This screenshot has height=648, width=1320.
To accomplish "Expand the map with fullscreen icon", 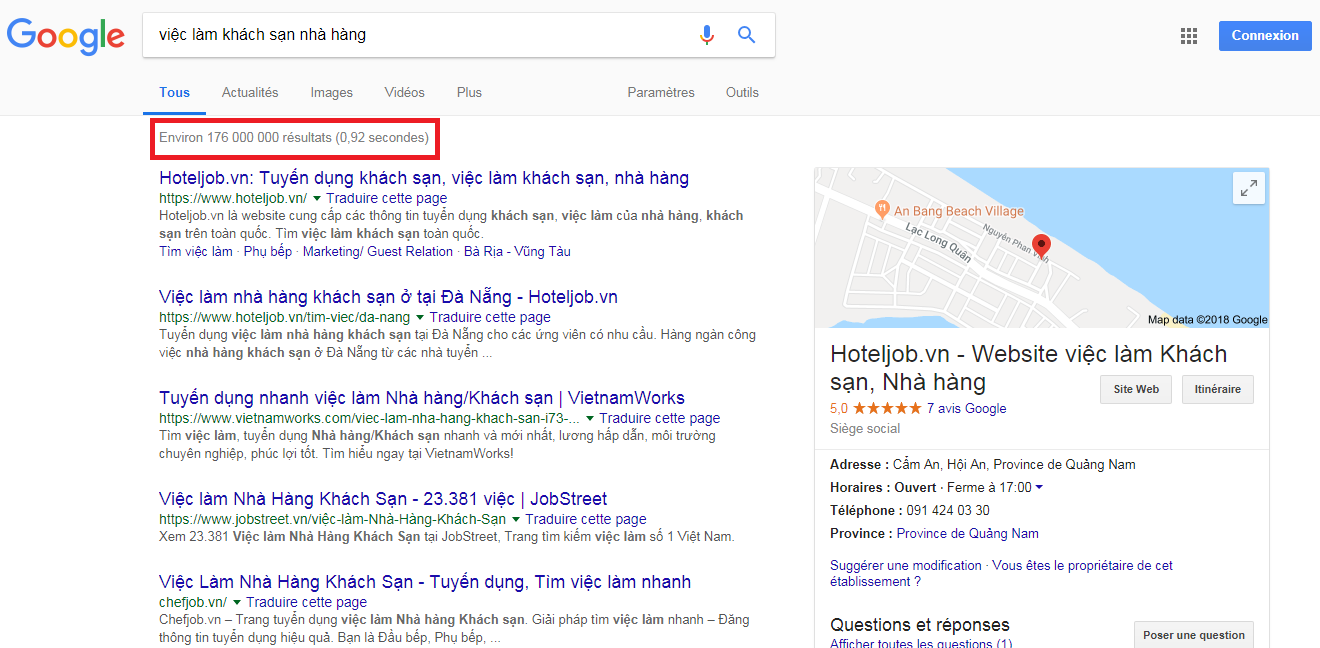I will pos(1249,188).
